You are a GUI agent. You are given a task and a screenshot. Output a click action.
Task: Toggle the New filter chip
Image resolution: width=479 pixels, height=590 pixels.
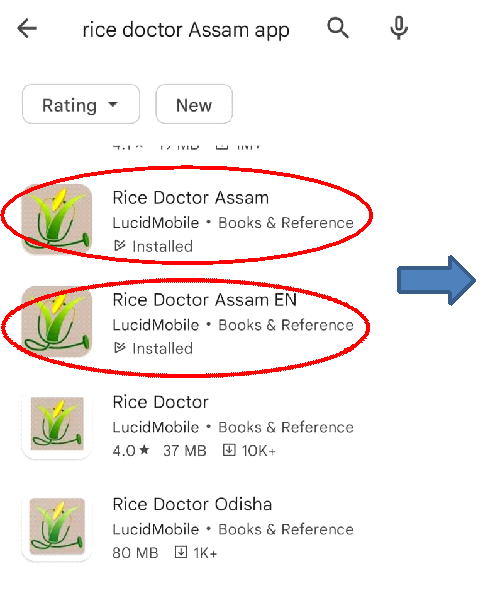click(x=194, y=104)
